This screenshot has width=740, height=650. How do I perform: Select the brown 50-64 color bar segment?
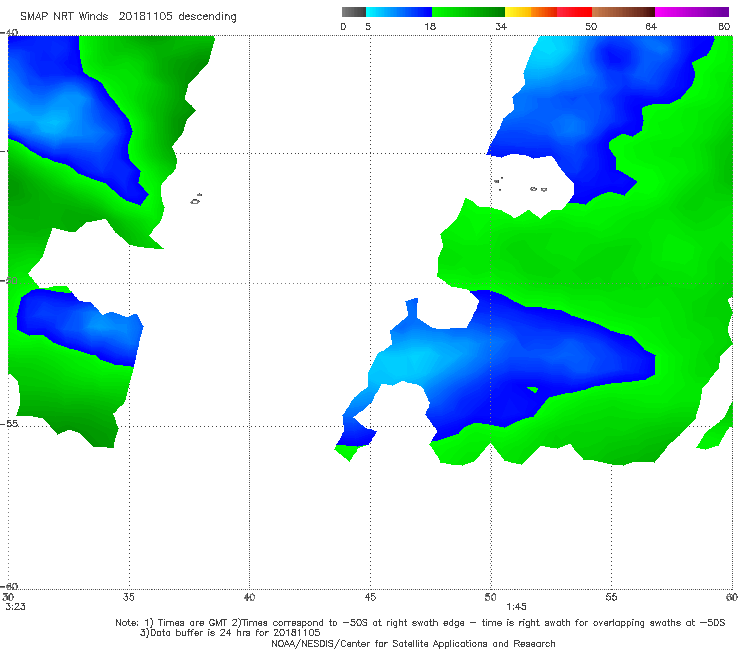(x=623, y=12)
